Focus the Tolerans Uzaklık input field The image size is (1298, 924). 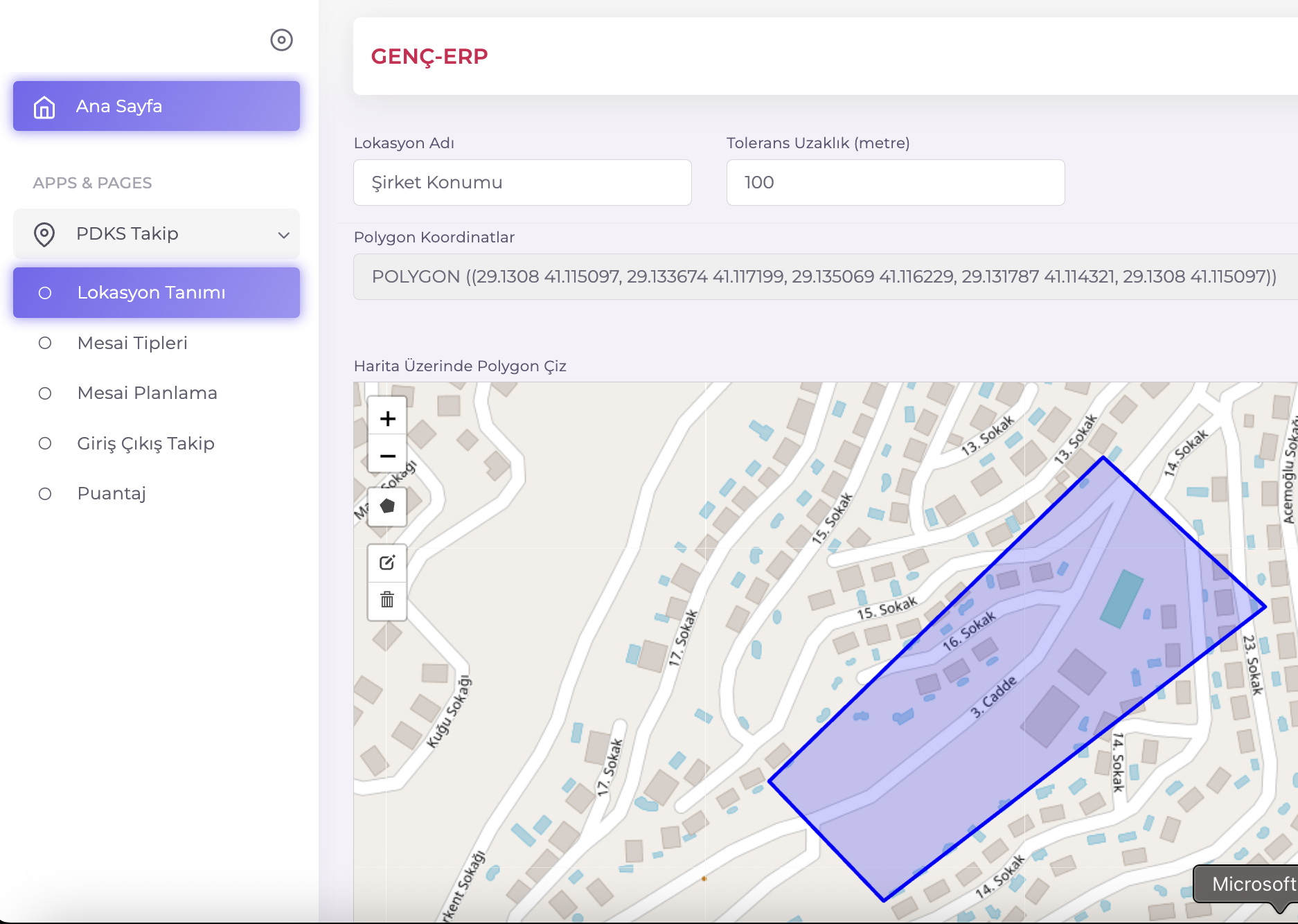(895, 182)
